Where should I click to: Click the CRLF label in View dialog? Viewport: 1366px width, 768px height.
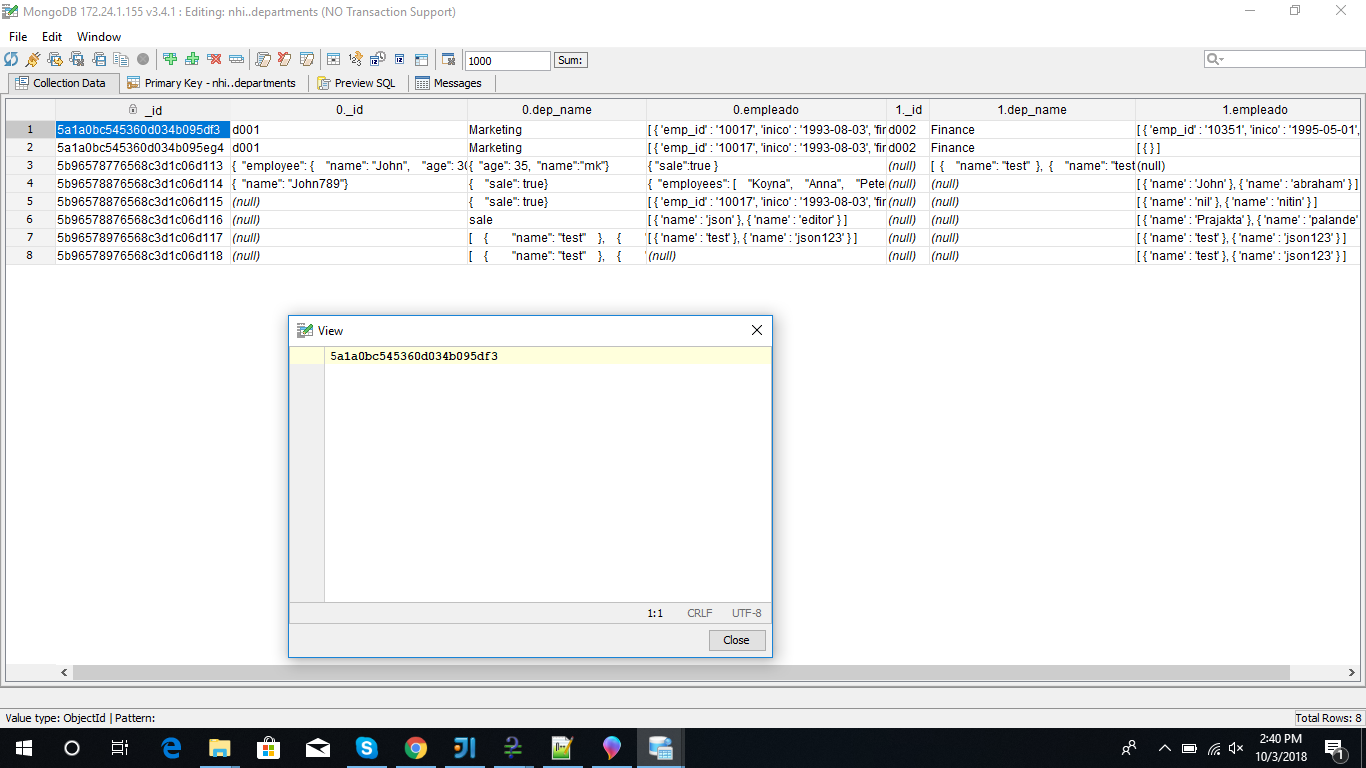point(700,613)
